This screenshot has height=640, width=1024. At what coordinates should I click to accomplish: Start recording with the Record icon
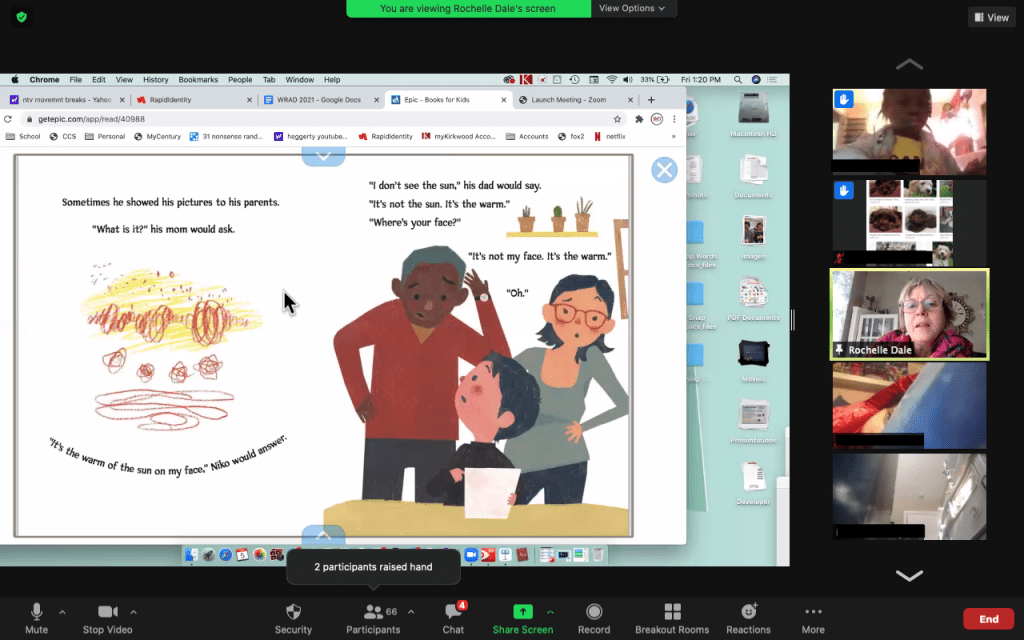(x=594, y=612)
